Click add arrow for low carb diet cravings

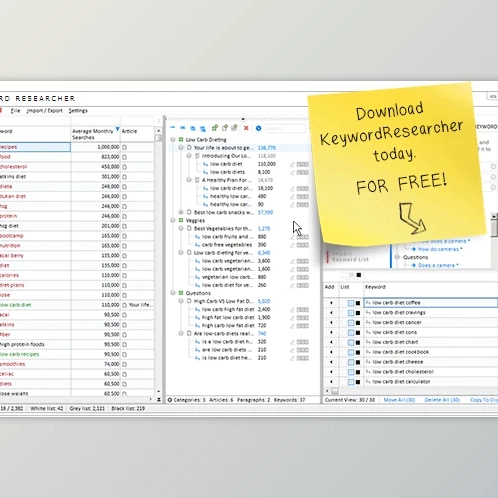coord(331,313)
